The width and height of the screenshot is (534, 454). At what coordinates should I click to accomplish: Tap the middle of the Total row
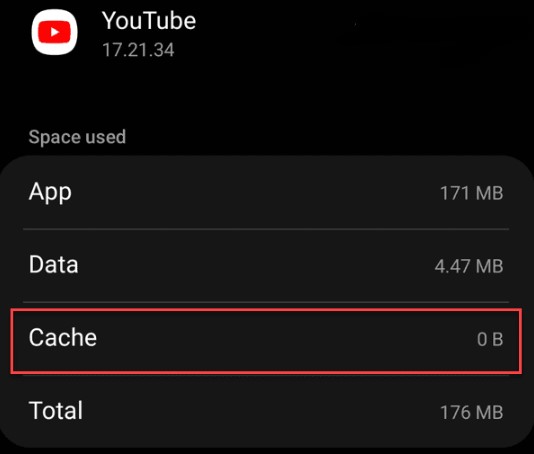click(x=266, y=411)
